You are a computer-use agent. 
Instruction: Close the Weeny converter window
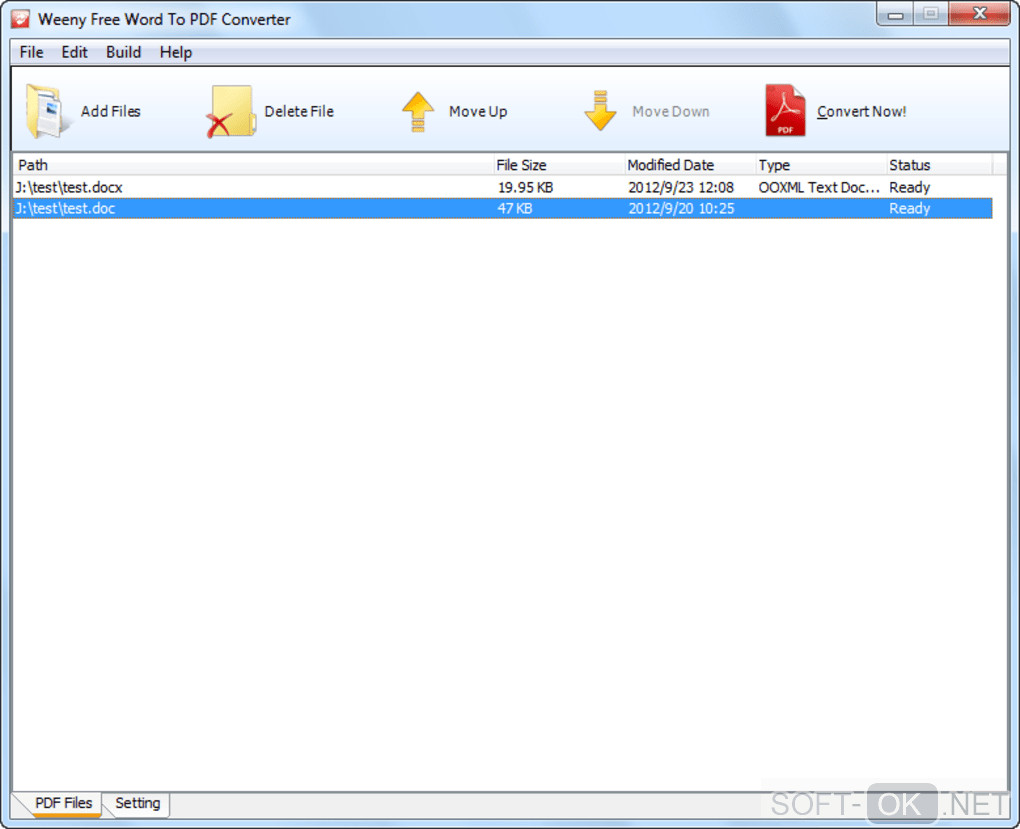[x=980, y=14]
